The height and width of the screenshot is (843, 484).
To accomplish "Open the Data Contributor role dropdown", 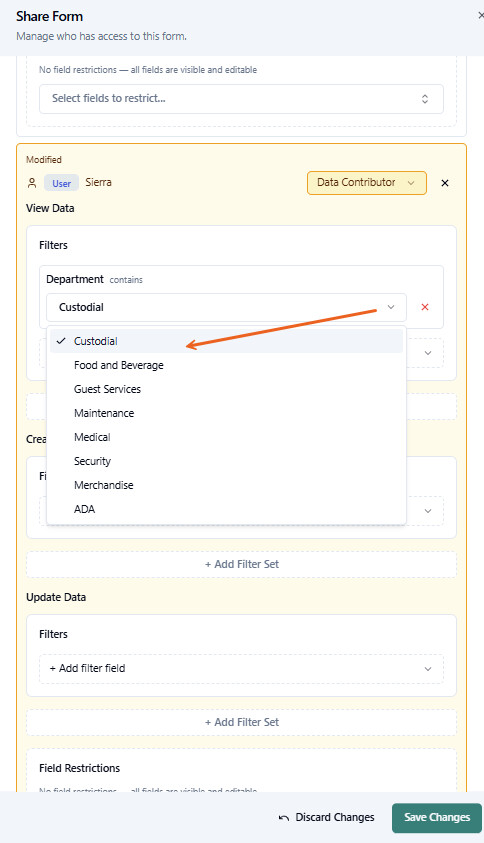I will pos(367,183).
